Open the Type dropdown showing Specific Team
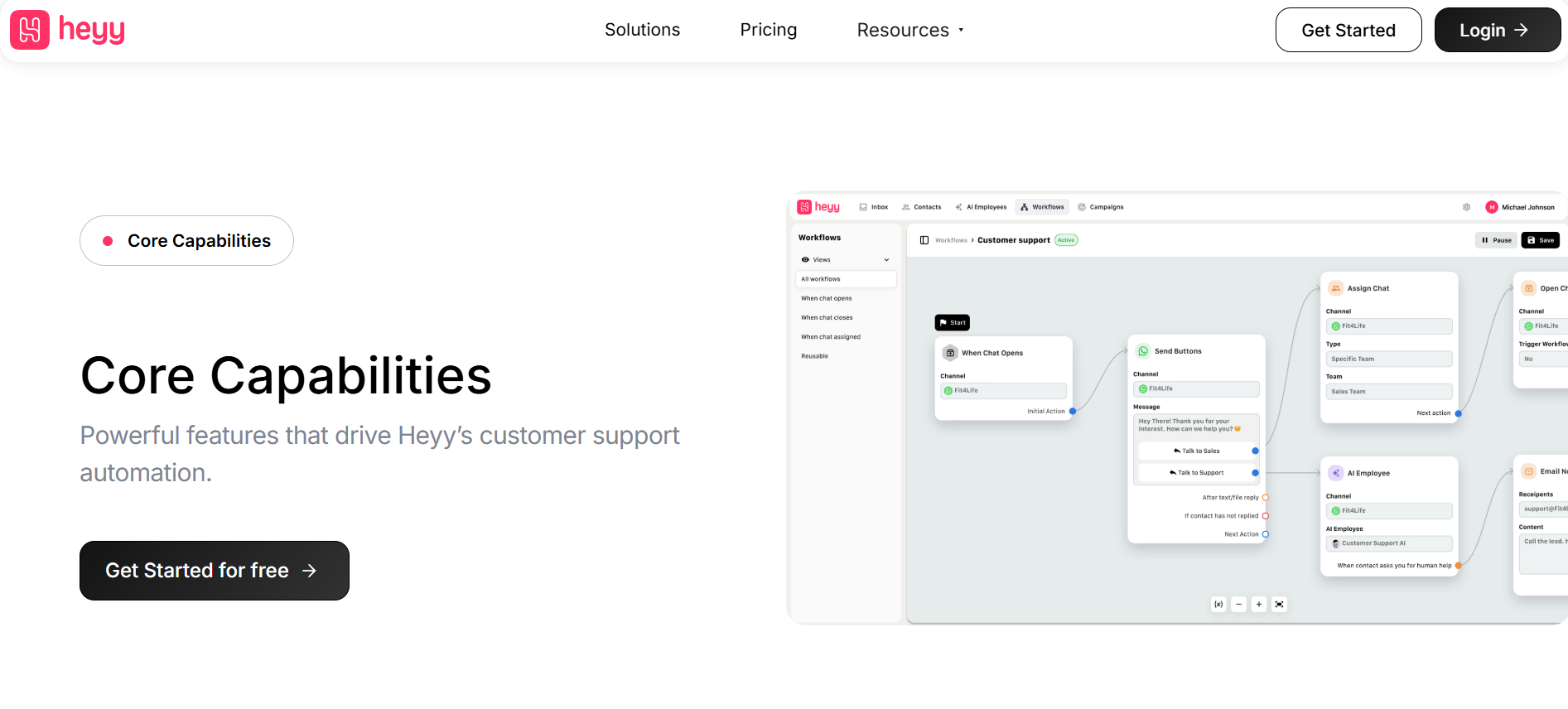 (x=1389, y=359)
